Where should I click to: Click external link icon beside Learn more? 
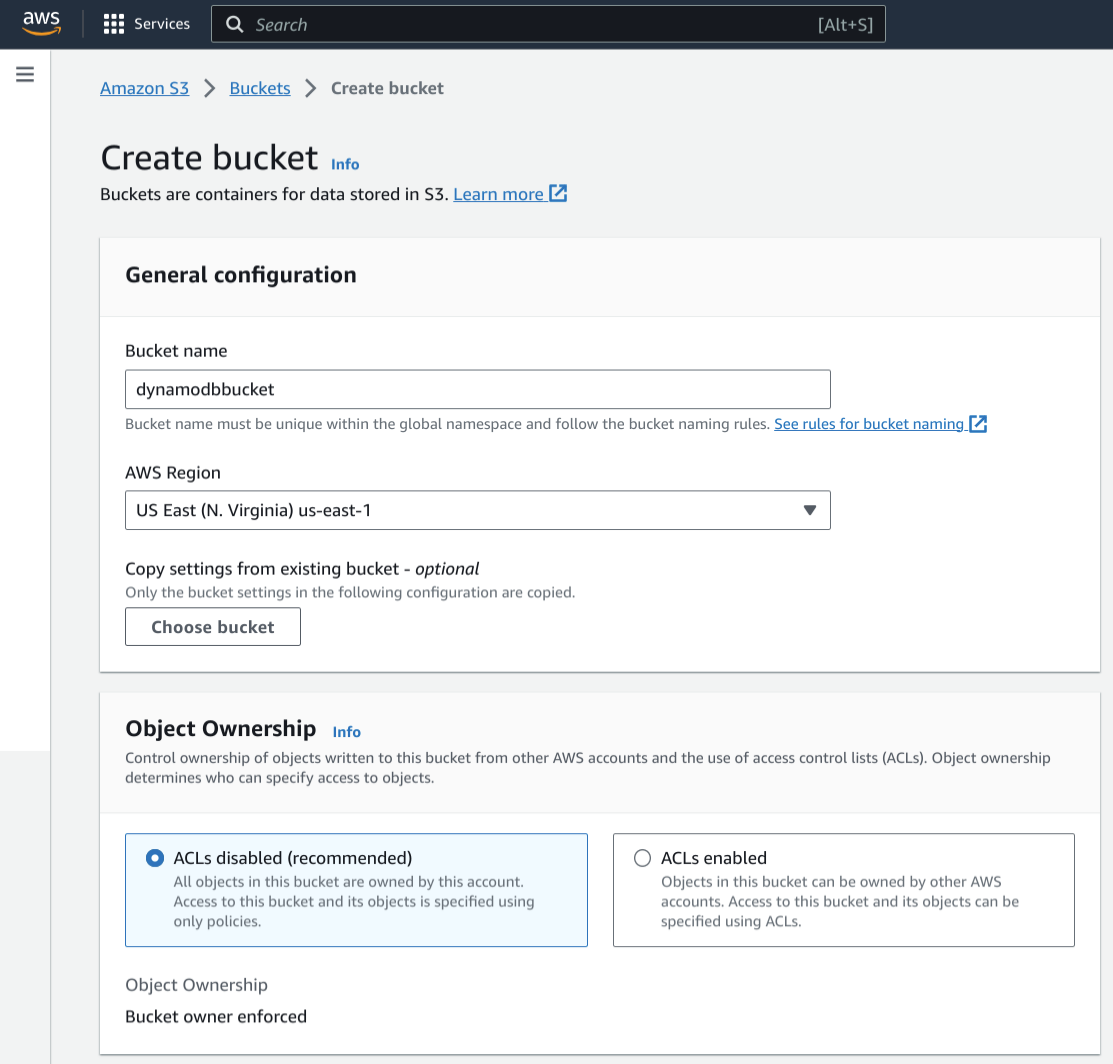559,193
